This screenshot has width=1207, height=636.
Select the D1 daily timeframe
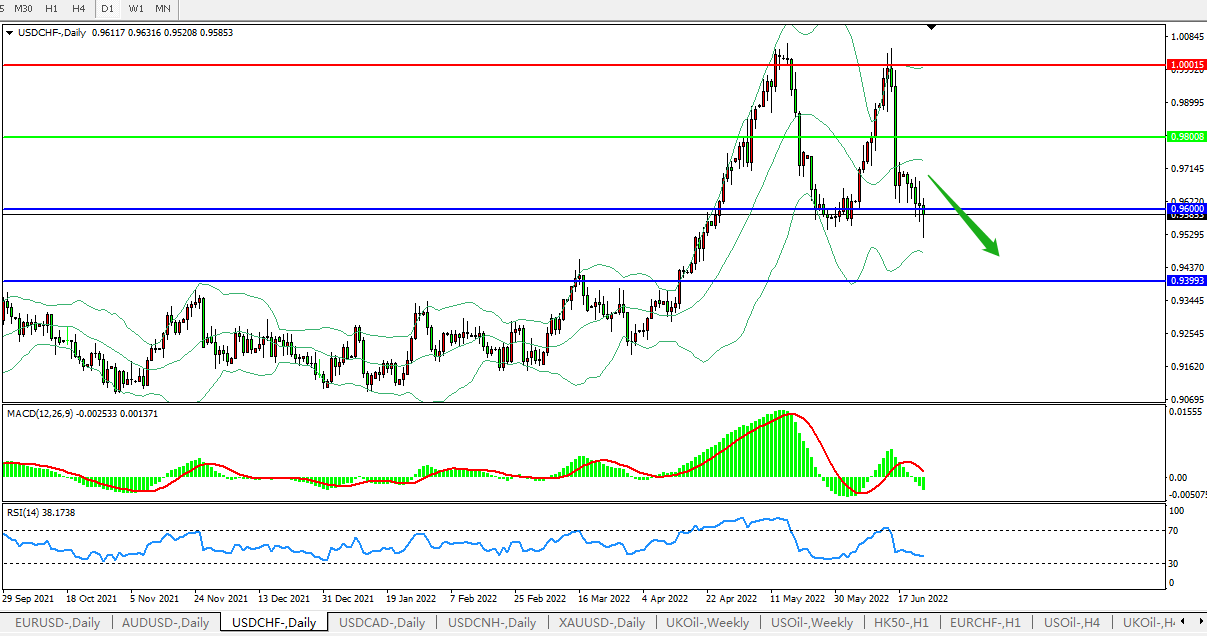(107, 8)
